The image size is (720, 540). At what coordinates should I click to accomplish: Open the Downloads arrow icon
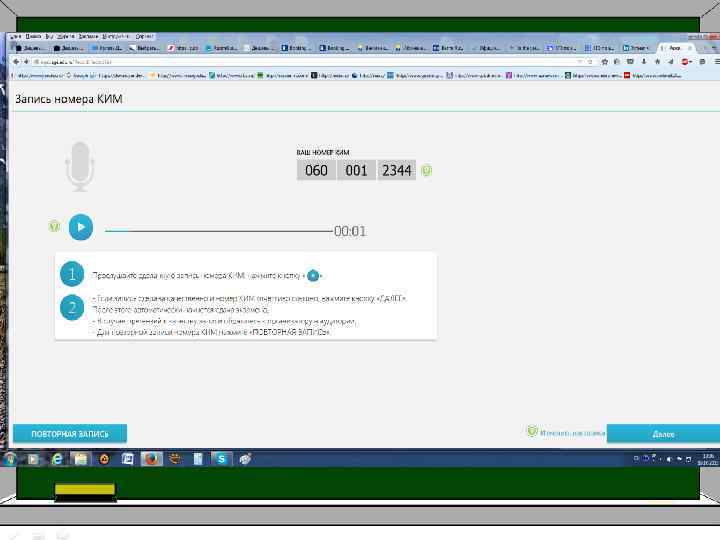(x=644, y=62)
